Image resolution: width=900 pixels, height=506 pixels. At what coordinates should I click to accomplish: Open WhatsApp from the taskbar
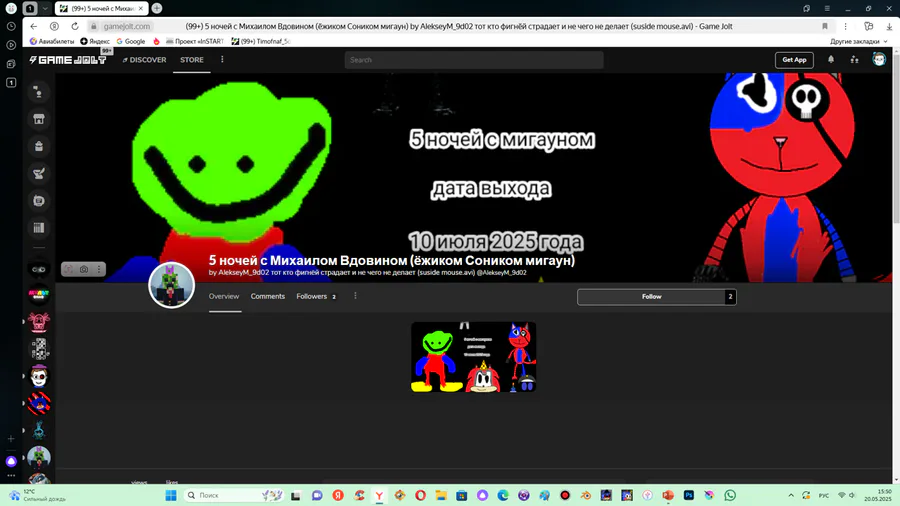[x=730, y=495]
